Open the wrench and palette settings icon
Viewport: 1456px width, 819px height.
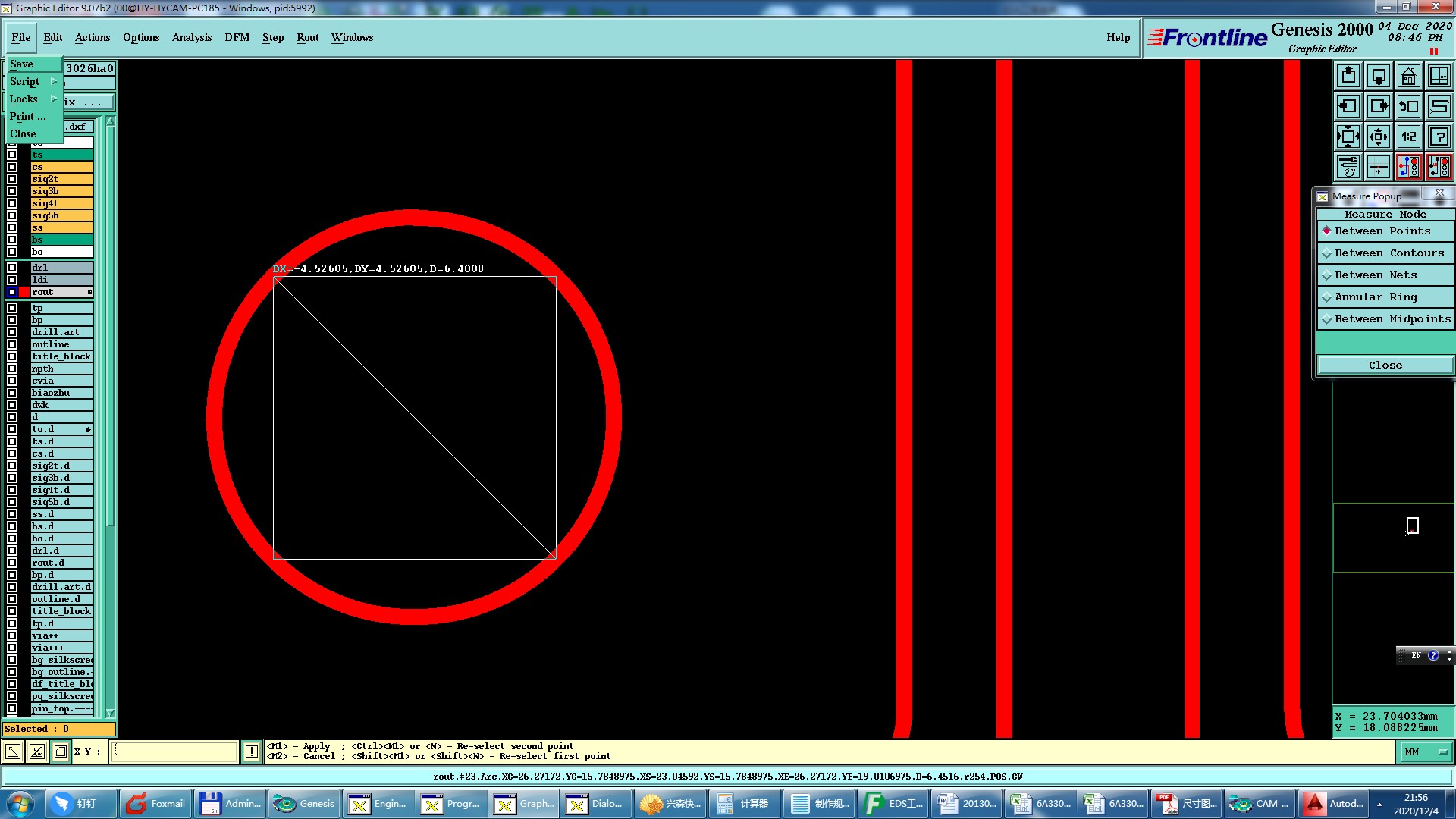point(1348,167)
